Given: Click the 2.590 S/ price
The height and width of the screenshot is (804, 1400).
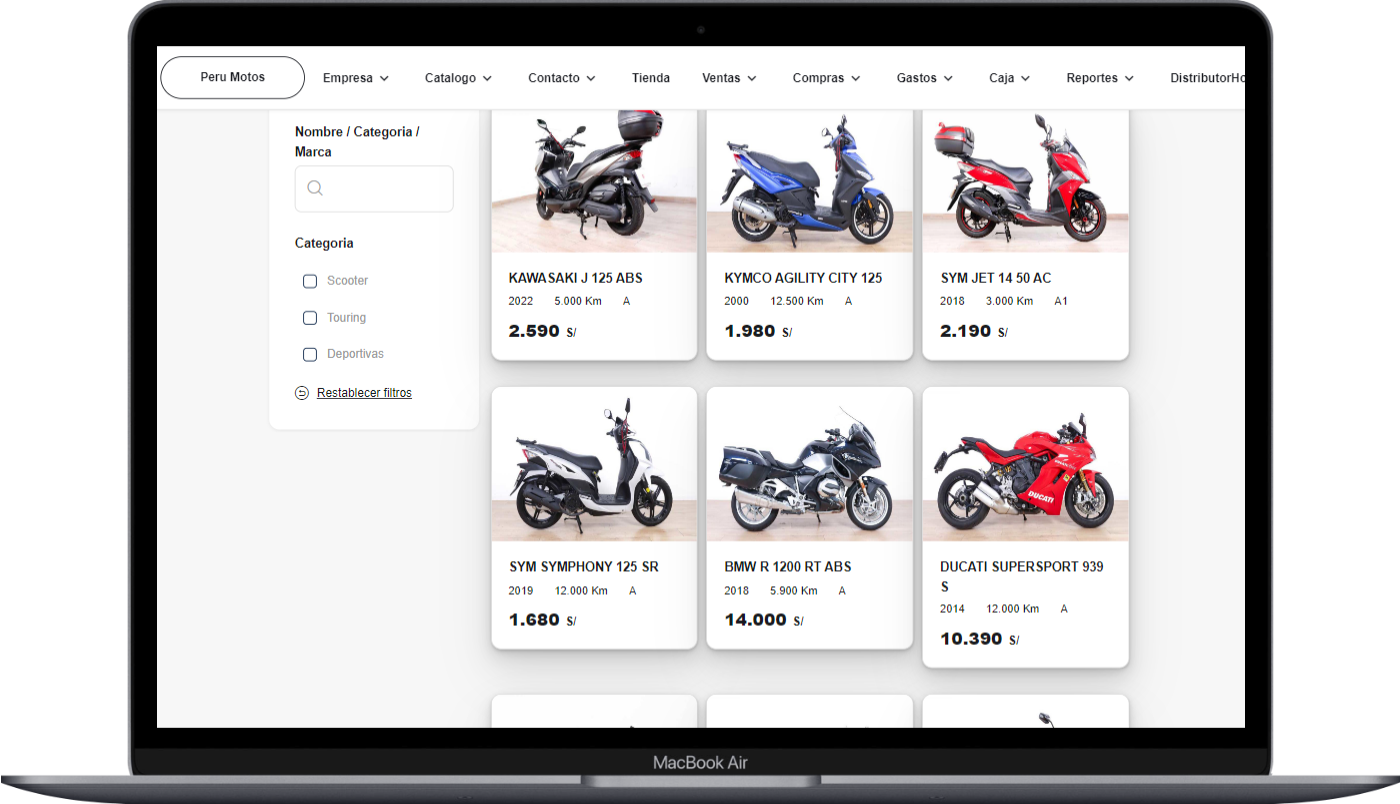Looking at the screenshot, I should pyautogui.click(x=542, y=331).
